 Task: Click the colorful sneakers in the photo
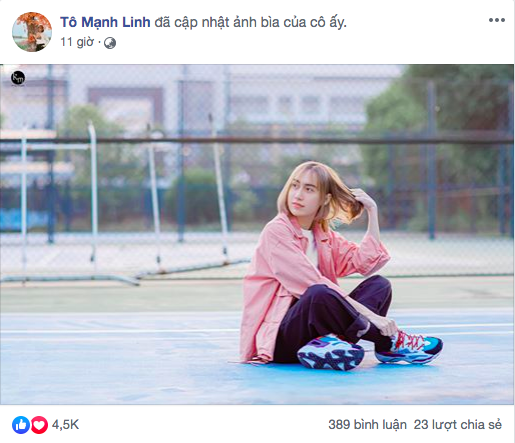point(369,350)
